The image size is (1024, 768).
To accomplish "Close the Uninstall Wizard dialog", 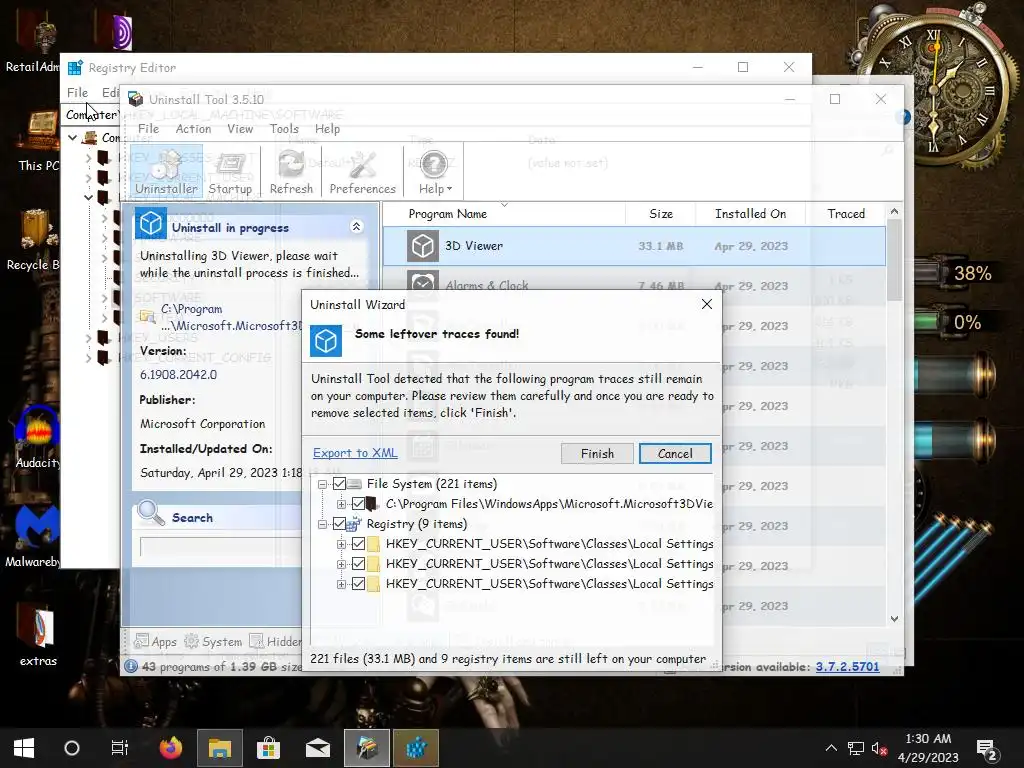I will (x=707, y=304).
